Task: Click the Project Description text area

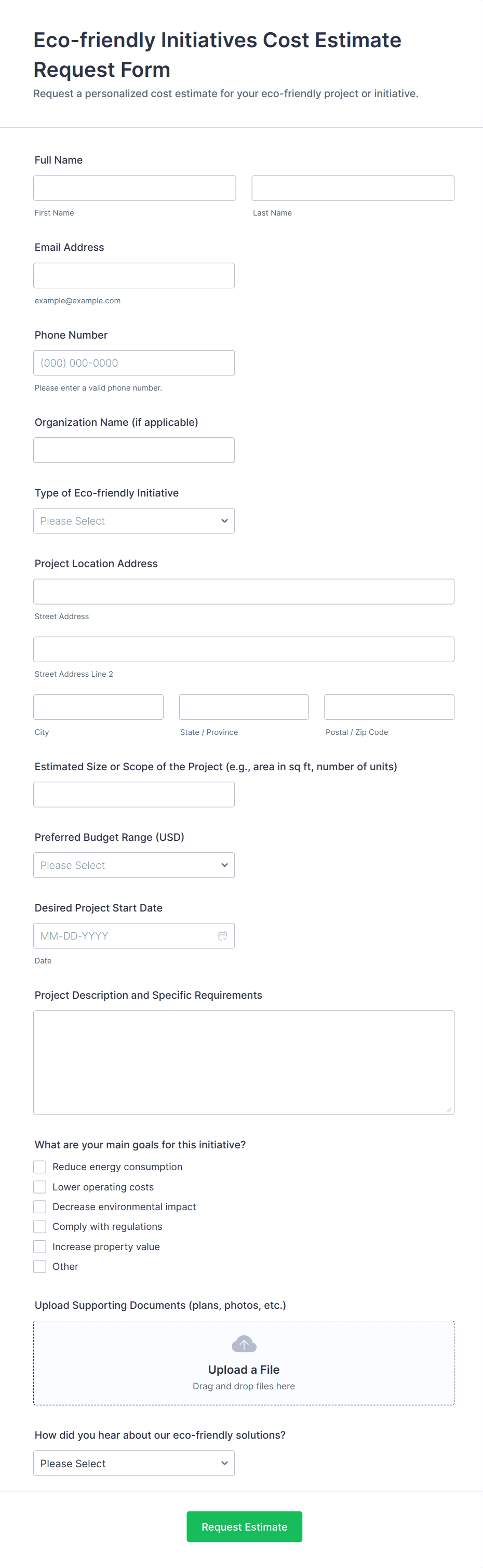Action: pyautogui.click(x=244, y=1062)
